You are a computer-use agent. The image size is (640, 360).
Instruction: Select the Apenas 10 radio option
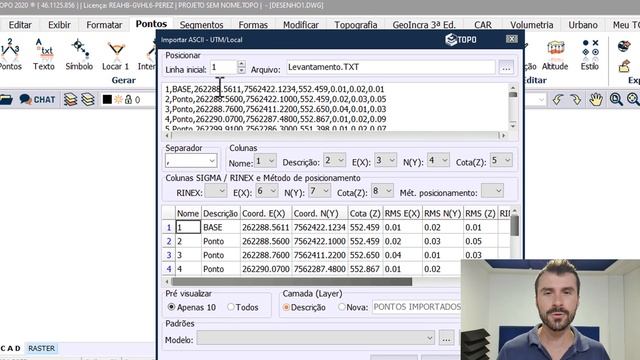tap(172, 307)
